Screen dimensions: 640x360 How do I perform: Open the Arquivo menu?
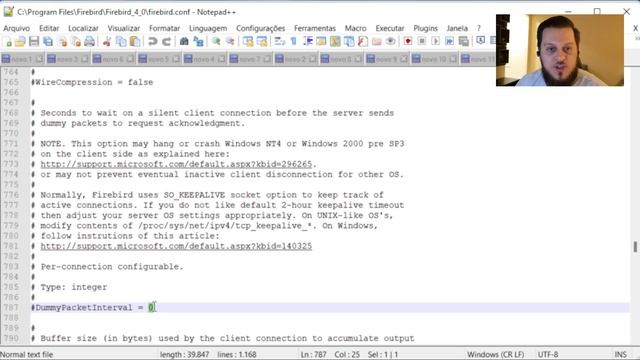pos(16,28)
